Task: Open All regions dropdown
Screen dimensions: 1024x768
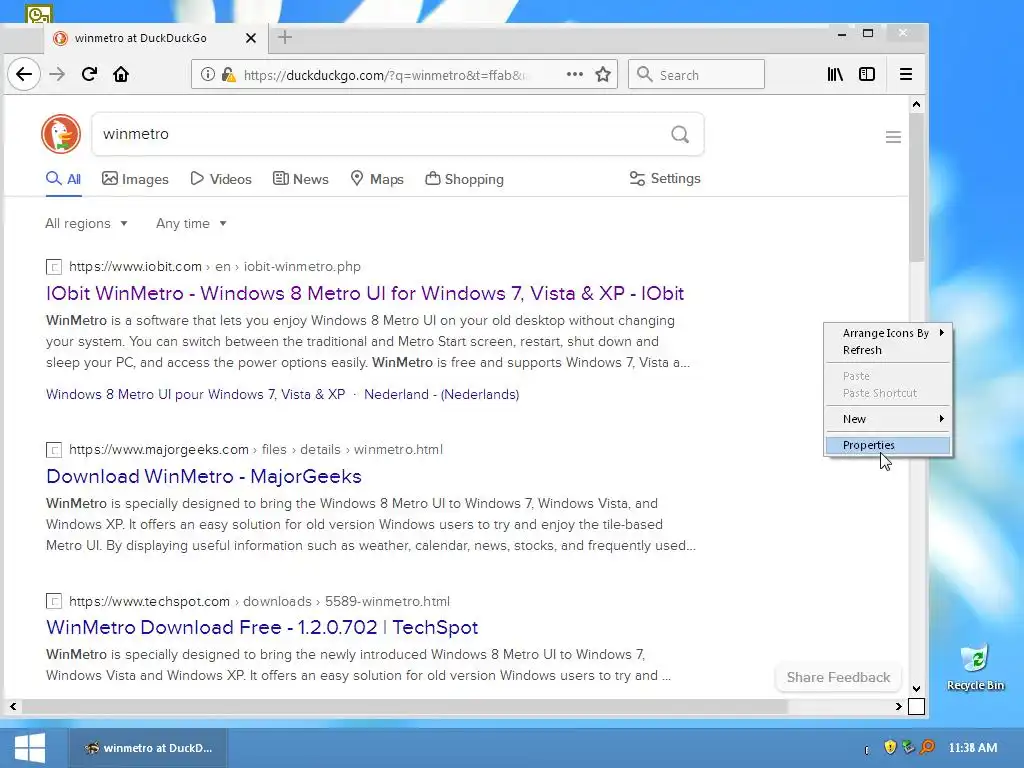Action: 86,223
